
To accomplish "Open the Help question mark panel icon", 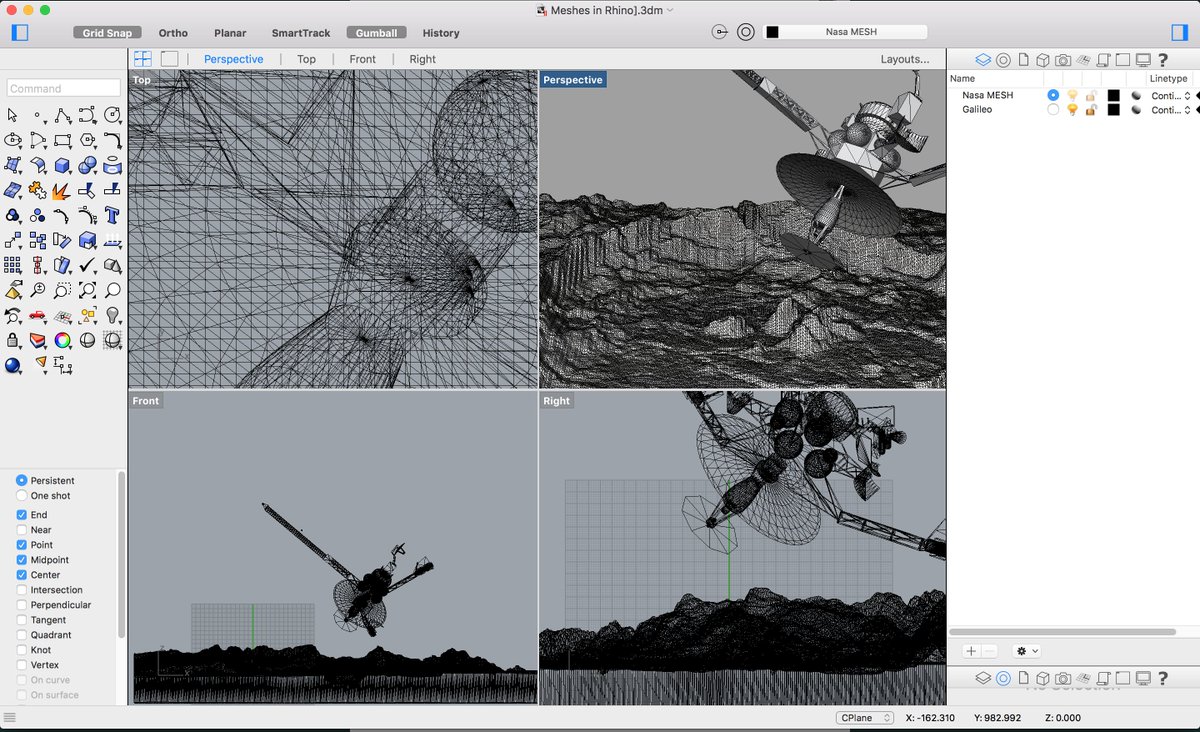I will pyautogui.click(x=1162, y=59).
